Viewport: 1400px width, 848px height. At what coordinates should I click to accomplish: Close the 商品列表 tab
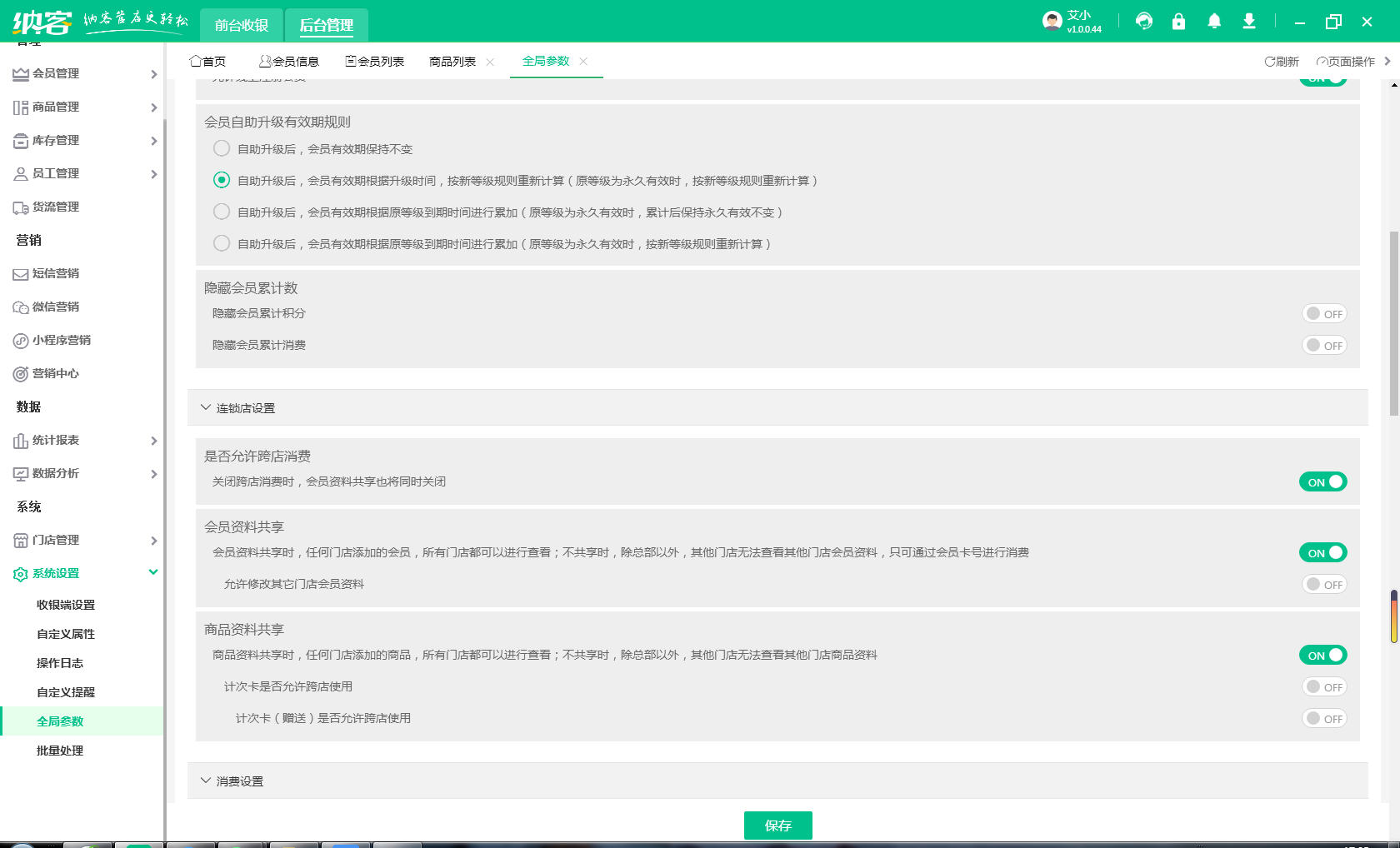coord(490,62)
